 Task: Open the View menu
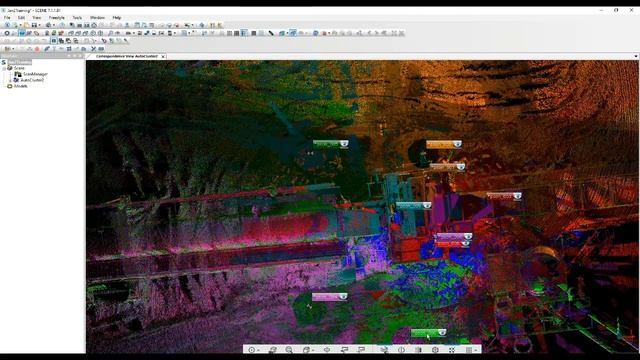coord(37,18)
